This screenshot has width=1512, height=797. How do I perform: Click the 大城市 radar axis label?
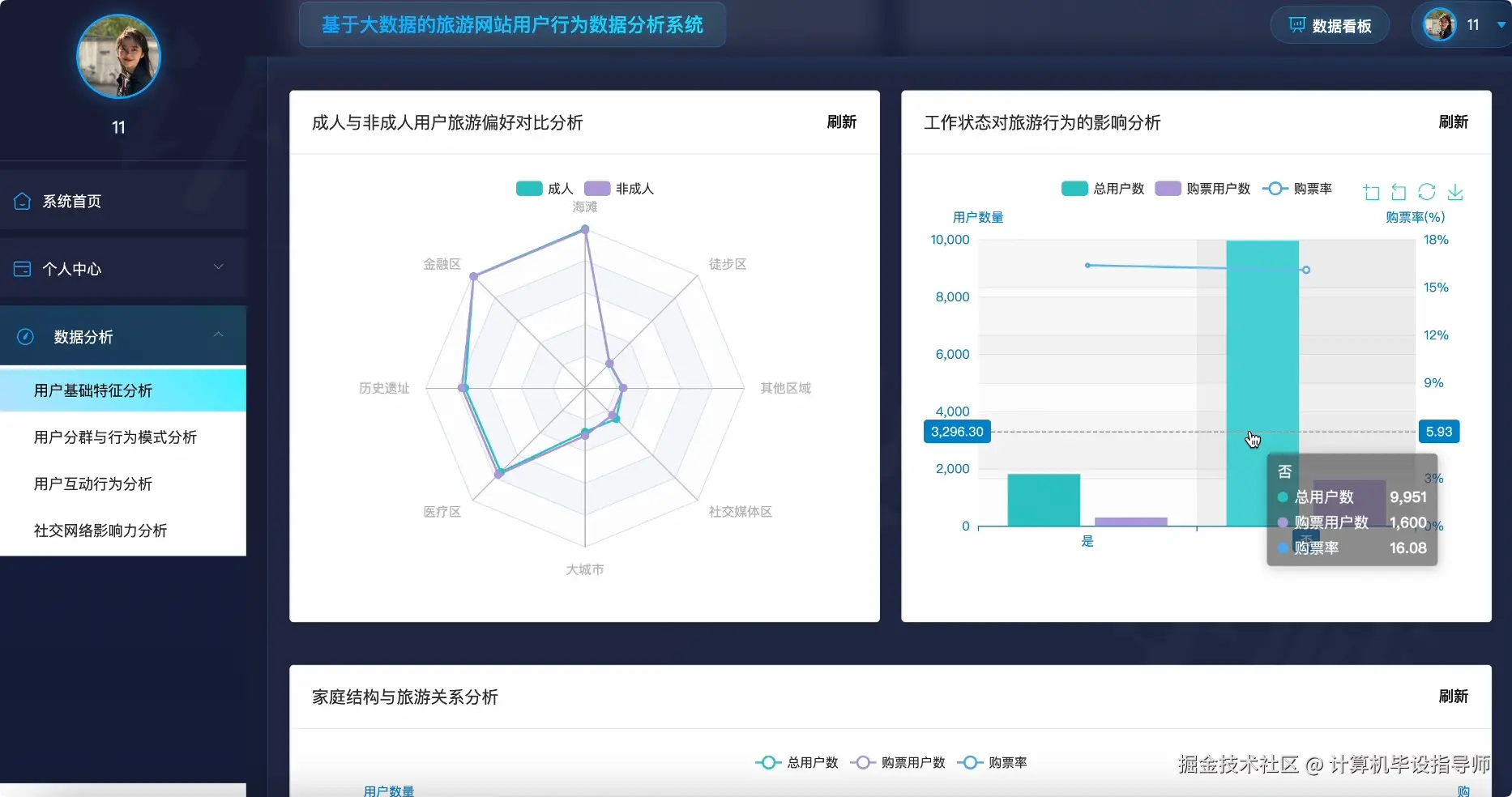[x=585, y=569]
